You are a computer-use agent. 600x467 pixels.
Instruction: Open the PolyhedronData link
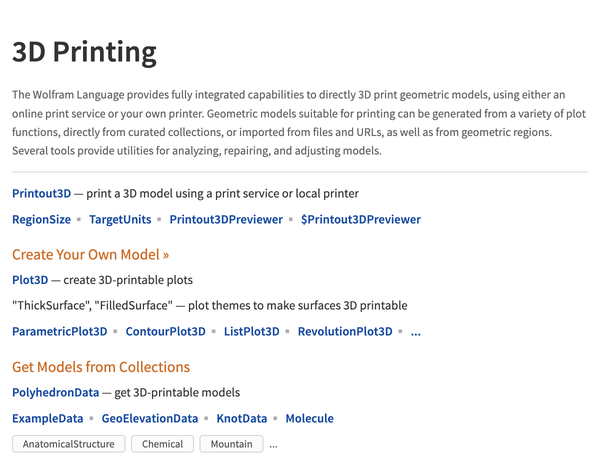click(x=55, y=392)
